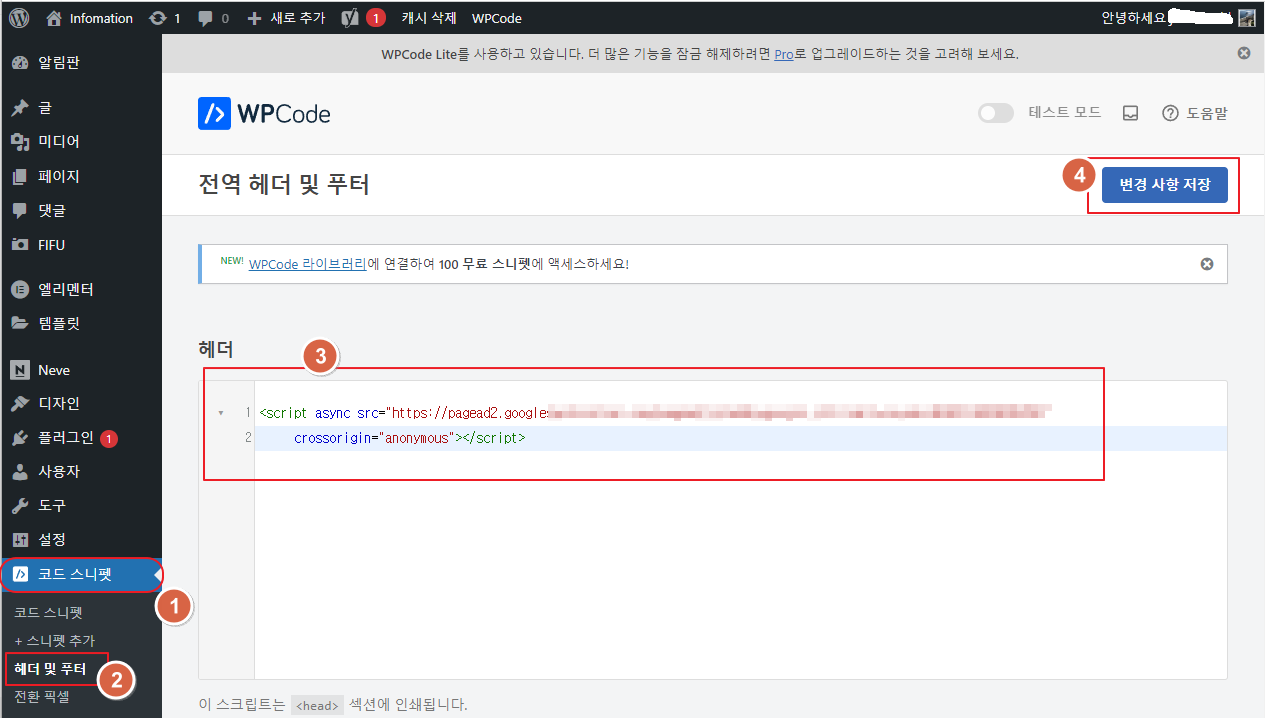This screenshot has height=718, width=1265.
Task: Open 템플릿 templates menu
Action: (80, 323)
